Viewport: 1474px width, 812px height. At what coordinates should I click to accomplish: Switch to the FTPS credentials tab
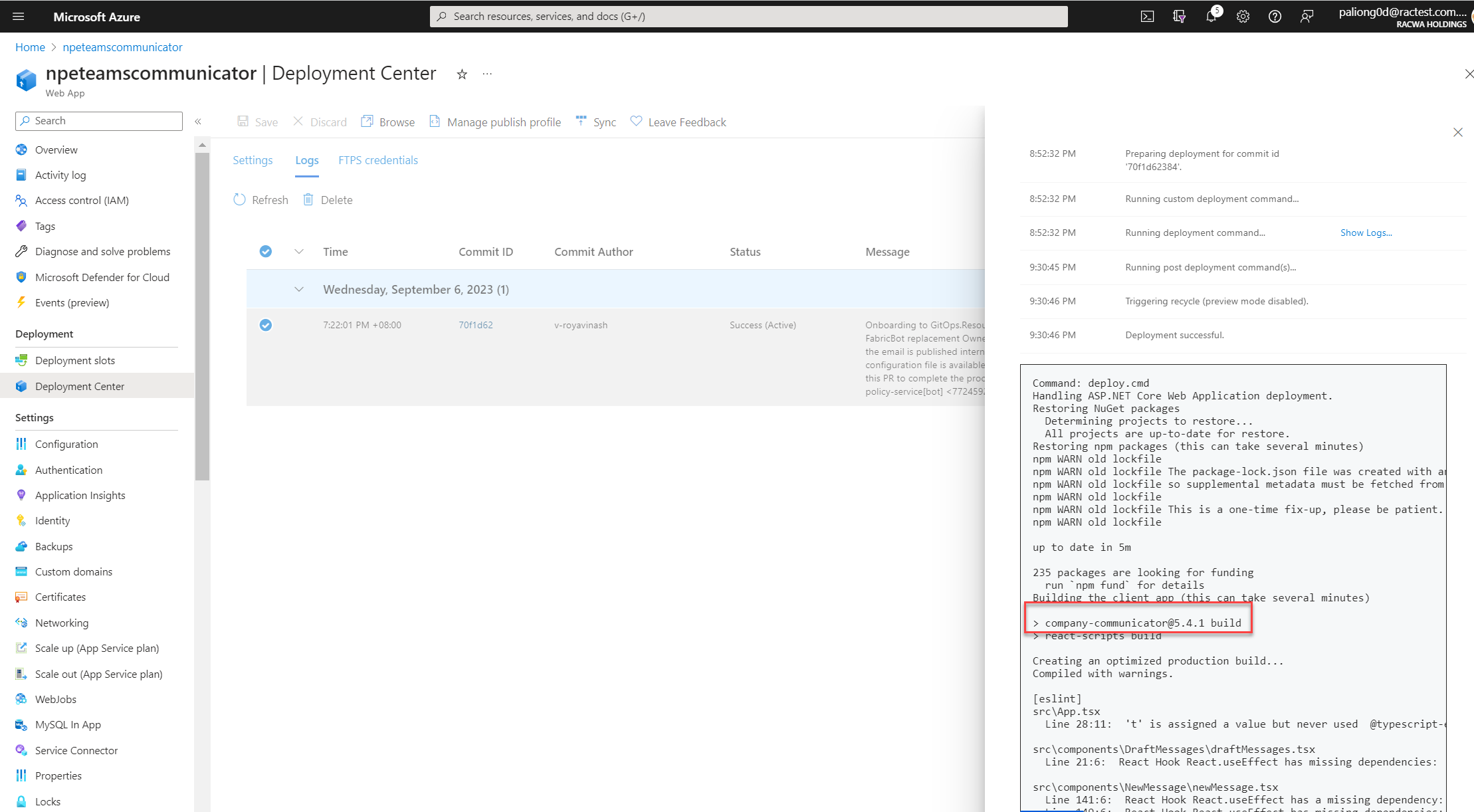(x=377, y=160)
